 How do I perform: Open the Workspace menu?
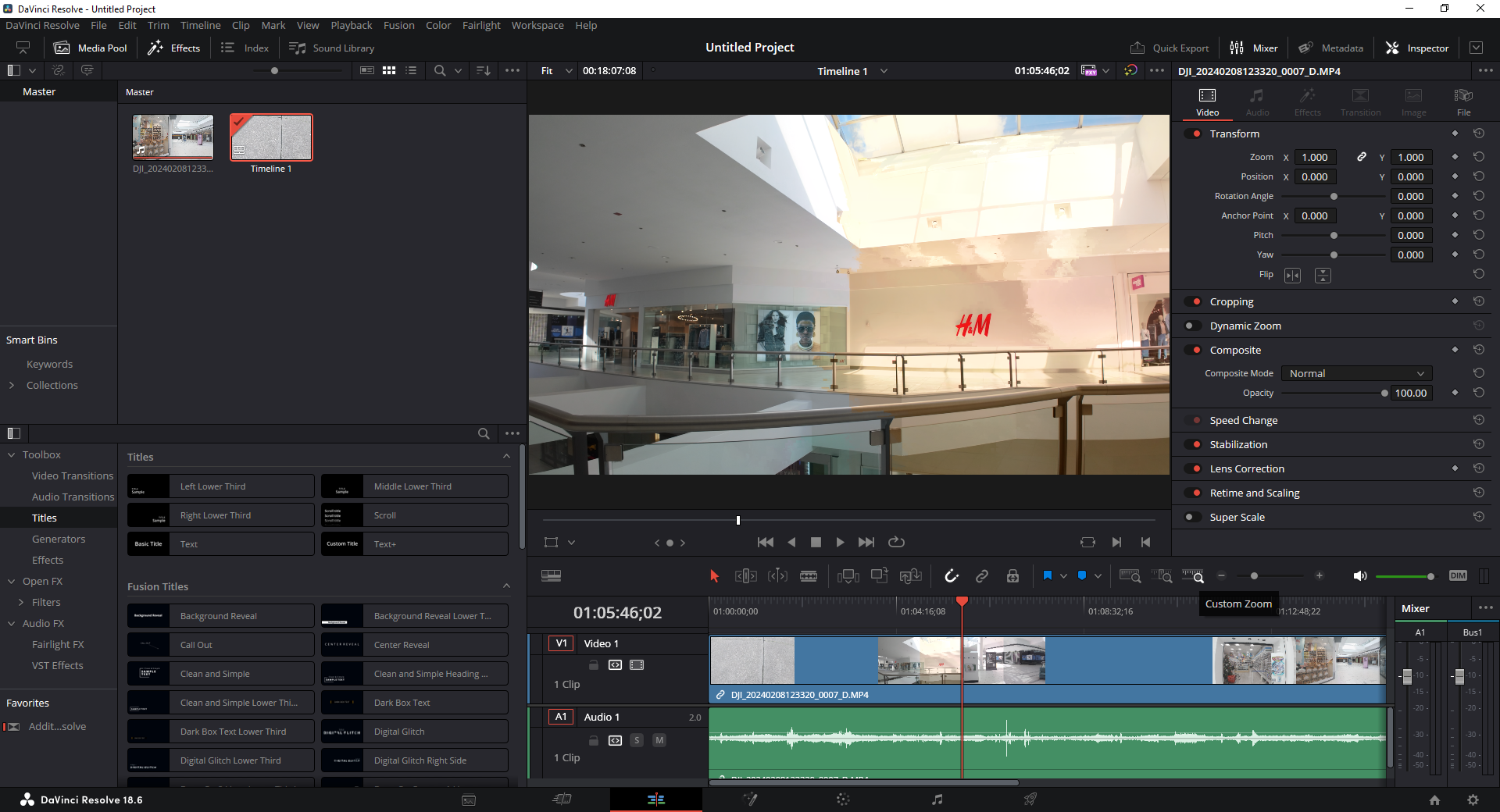pyautogui.click(x=537, y=25)
